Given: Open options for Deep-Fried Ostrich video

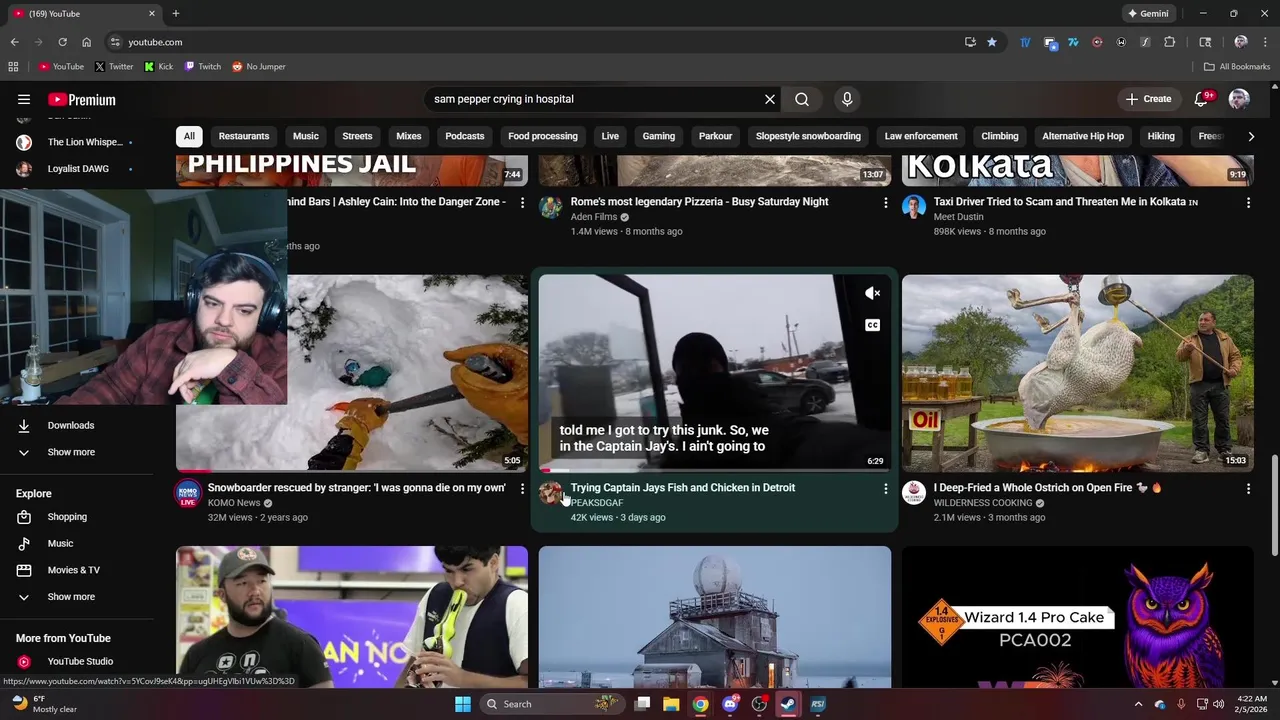Looking at the screenshot, I should pyautogui.click(x=1248, y=488).
